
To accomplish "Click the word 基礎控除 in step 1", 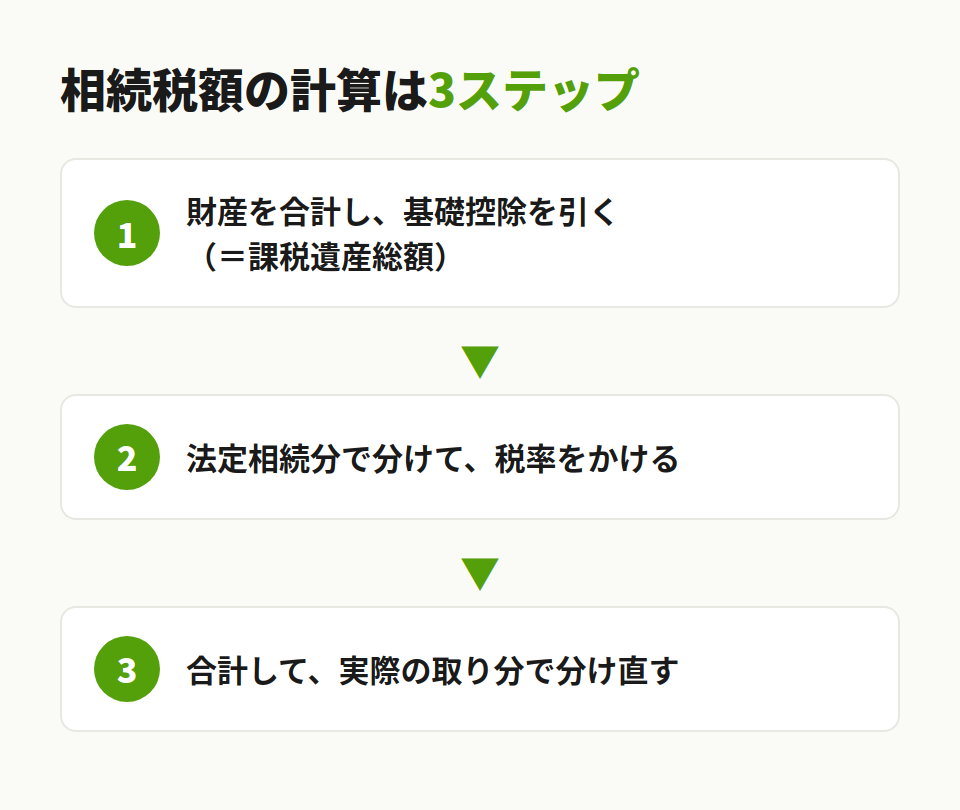I will (x=464, y=212).
